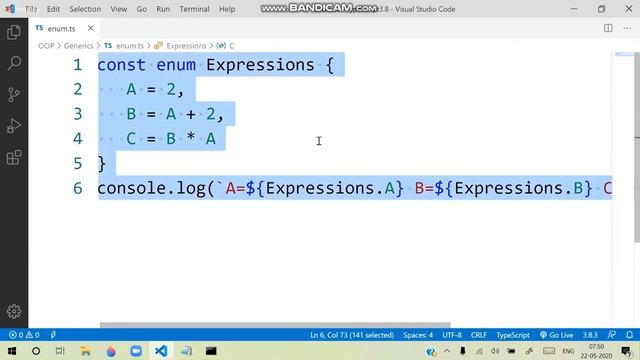The image size is (640, 360).
Task: Open the black terminal app in taskbar
Action: click(x=211, y=351)
